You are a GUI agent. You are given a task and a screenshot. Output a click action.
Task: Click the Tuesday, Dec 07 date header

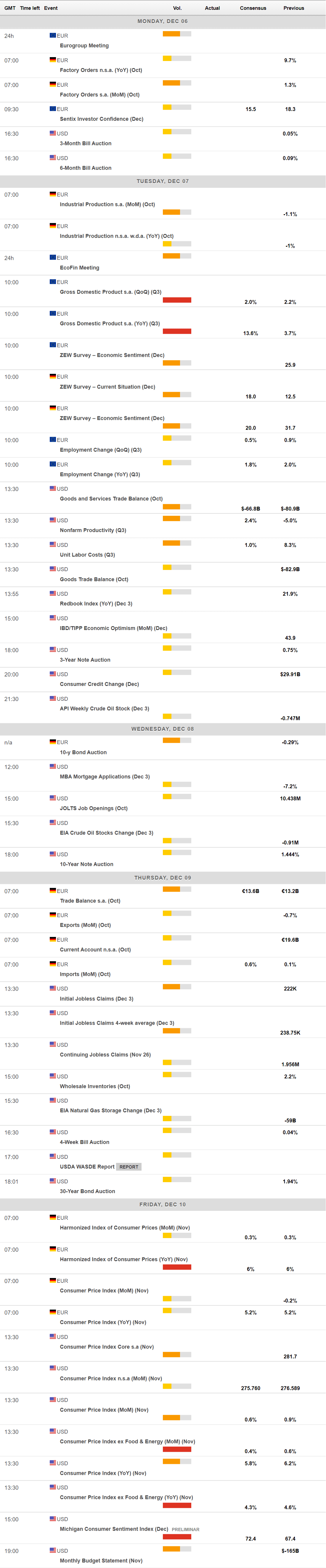(163, 181)
